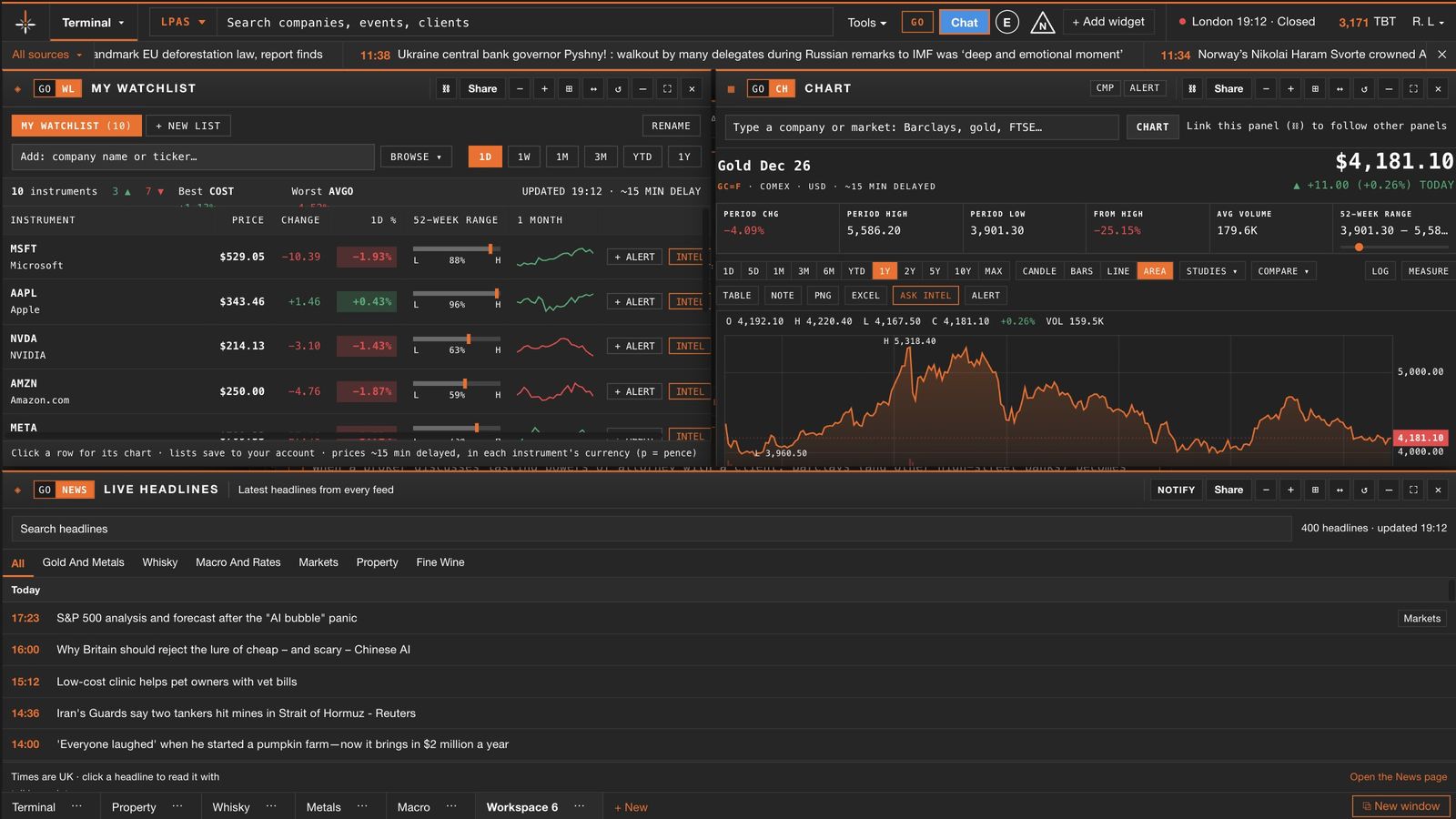
Task: Open the STUDIES dropdown on the chart
Action: (1211, 271)
